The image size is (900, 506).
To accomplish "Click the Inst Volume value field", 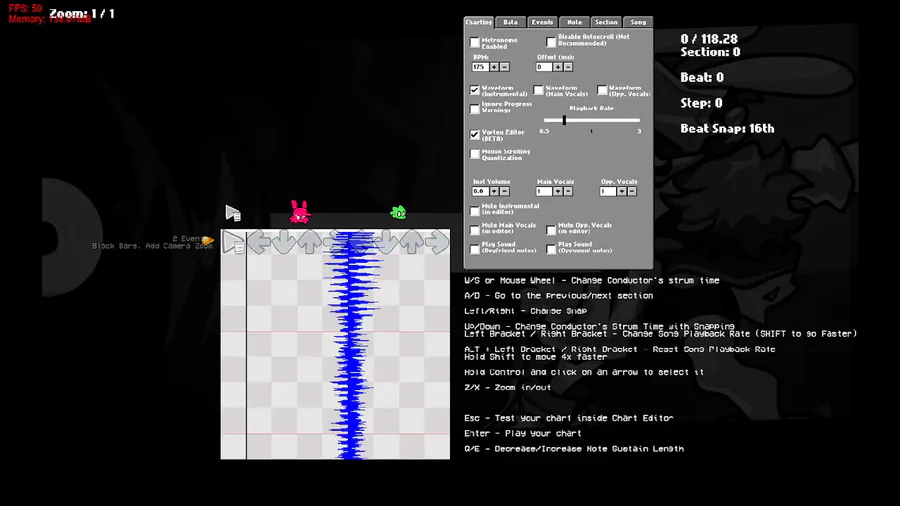I will coord(480,191).
